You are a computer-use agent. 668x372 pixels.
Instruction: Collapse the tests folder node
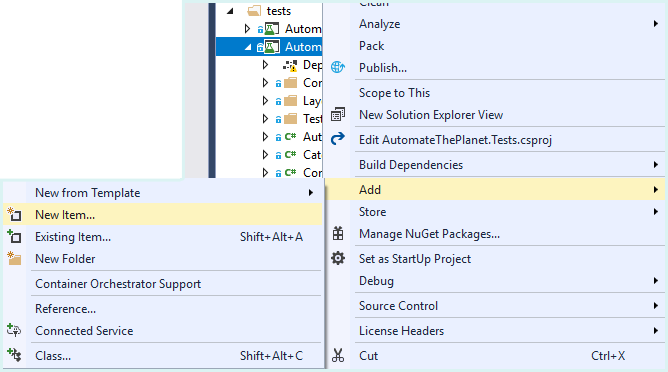[x=230, y=11]
